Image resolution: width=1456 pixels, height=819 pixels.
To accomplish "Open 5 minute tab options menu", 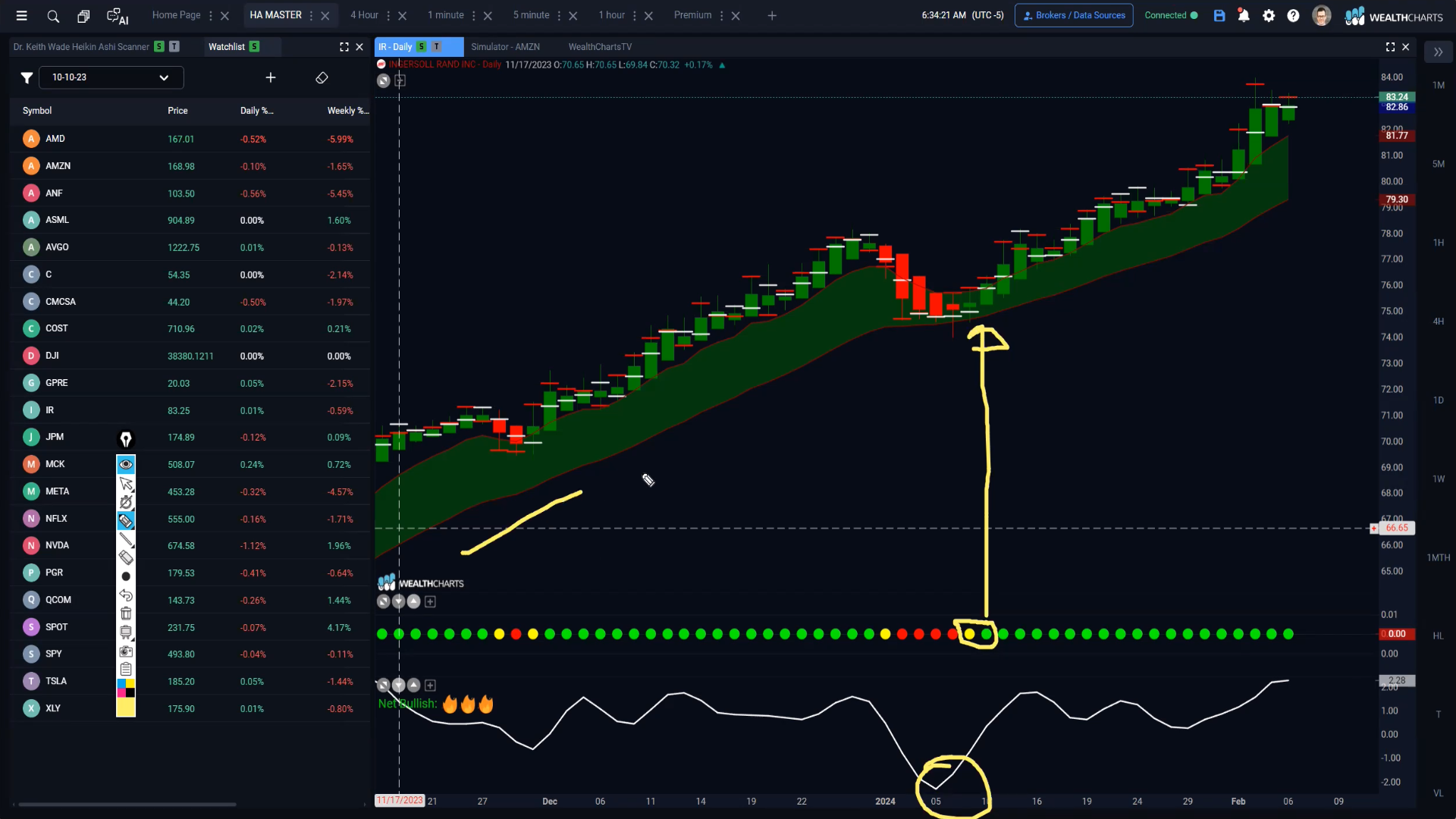I will point(559,15).
